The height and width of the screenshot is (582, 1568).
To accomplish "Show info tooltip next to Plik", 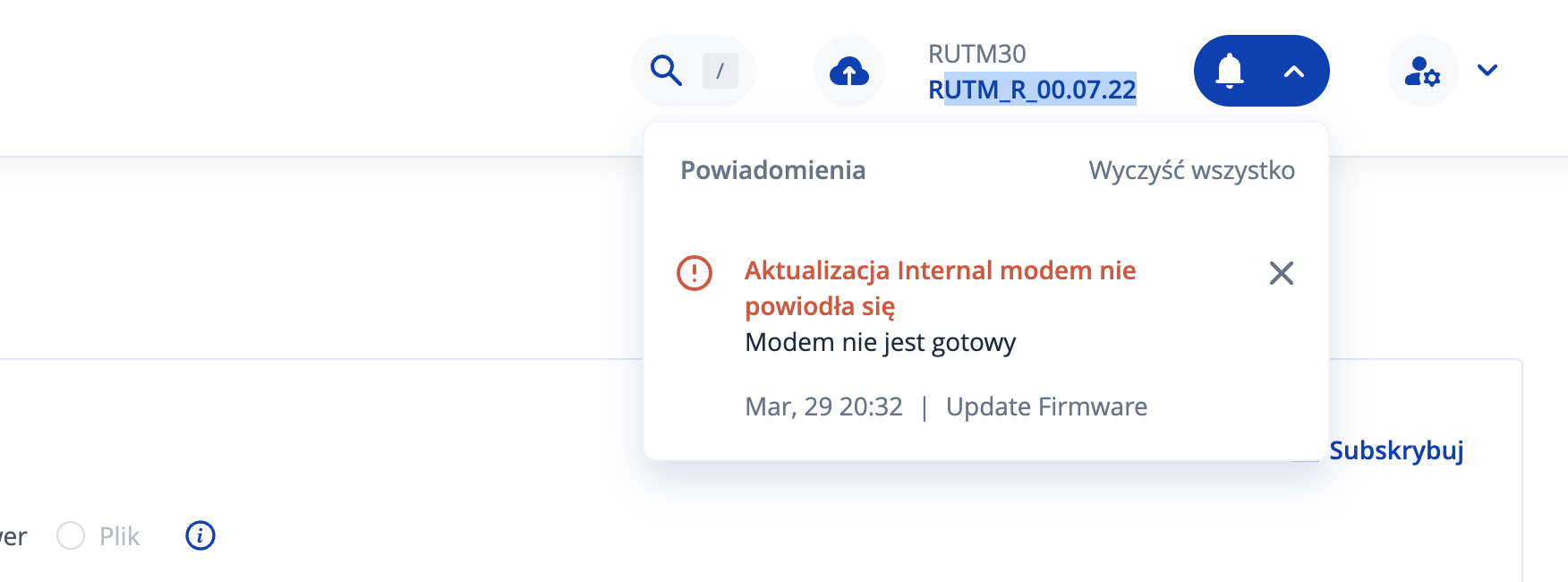I will pyautogui.click(x=200, y=535).
